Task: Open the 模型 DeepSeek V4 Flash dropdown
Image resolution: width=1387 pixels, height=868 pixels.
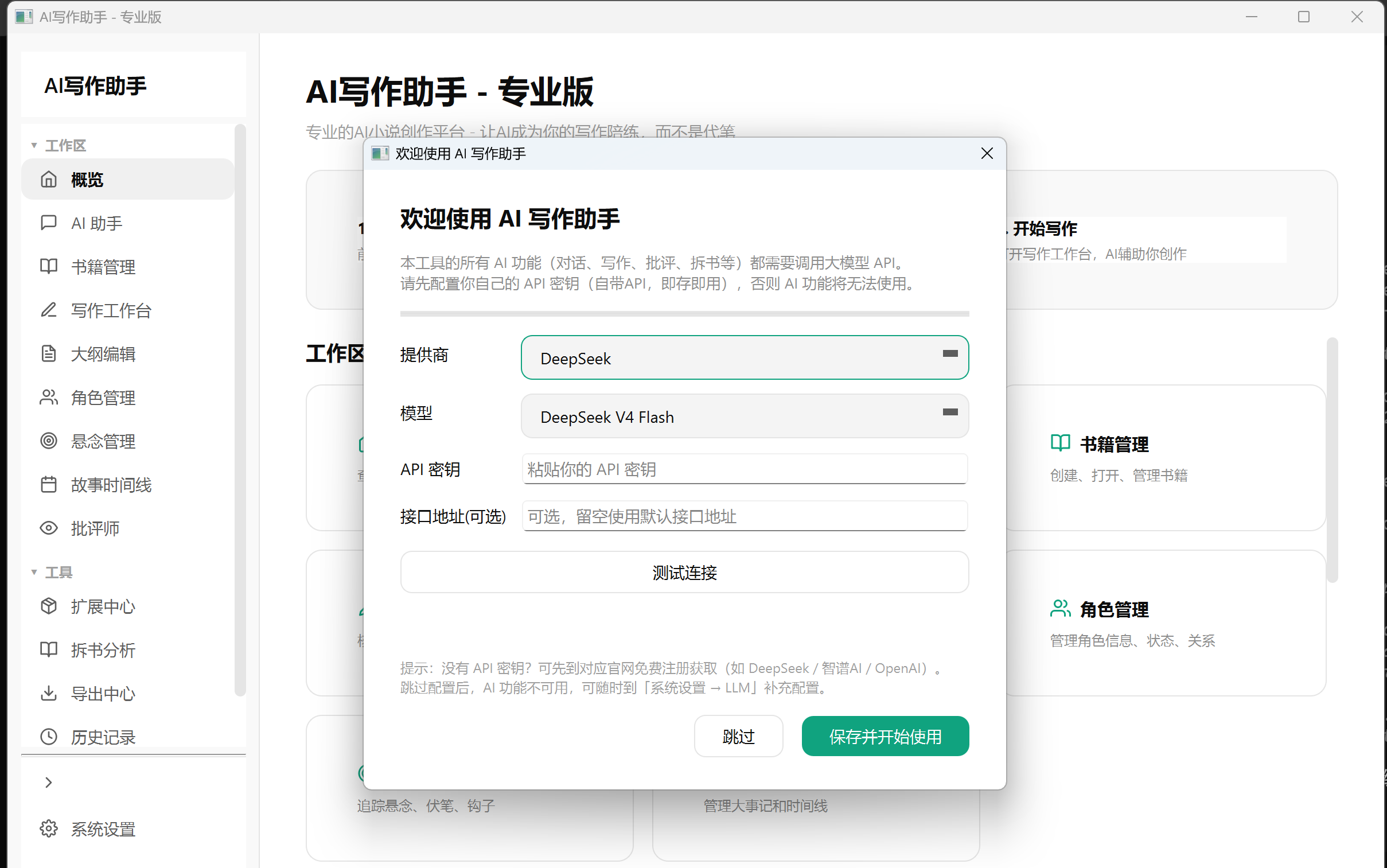Action: [x=745, y=416]
